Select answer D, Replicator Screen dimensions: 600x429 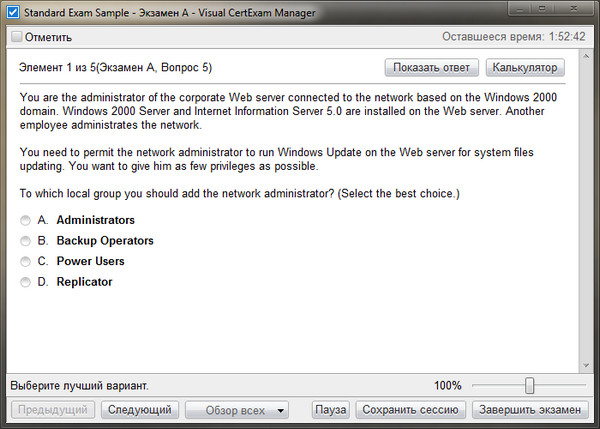(x=25, y=283)
